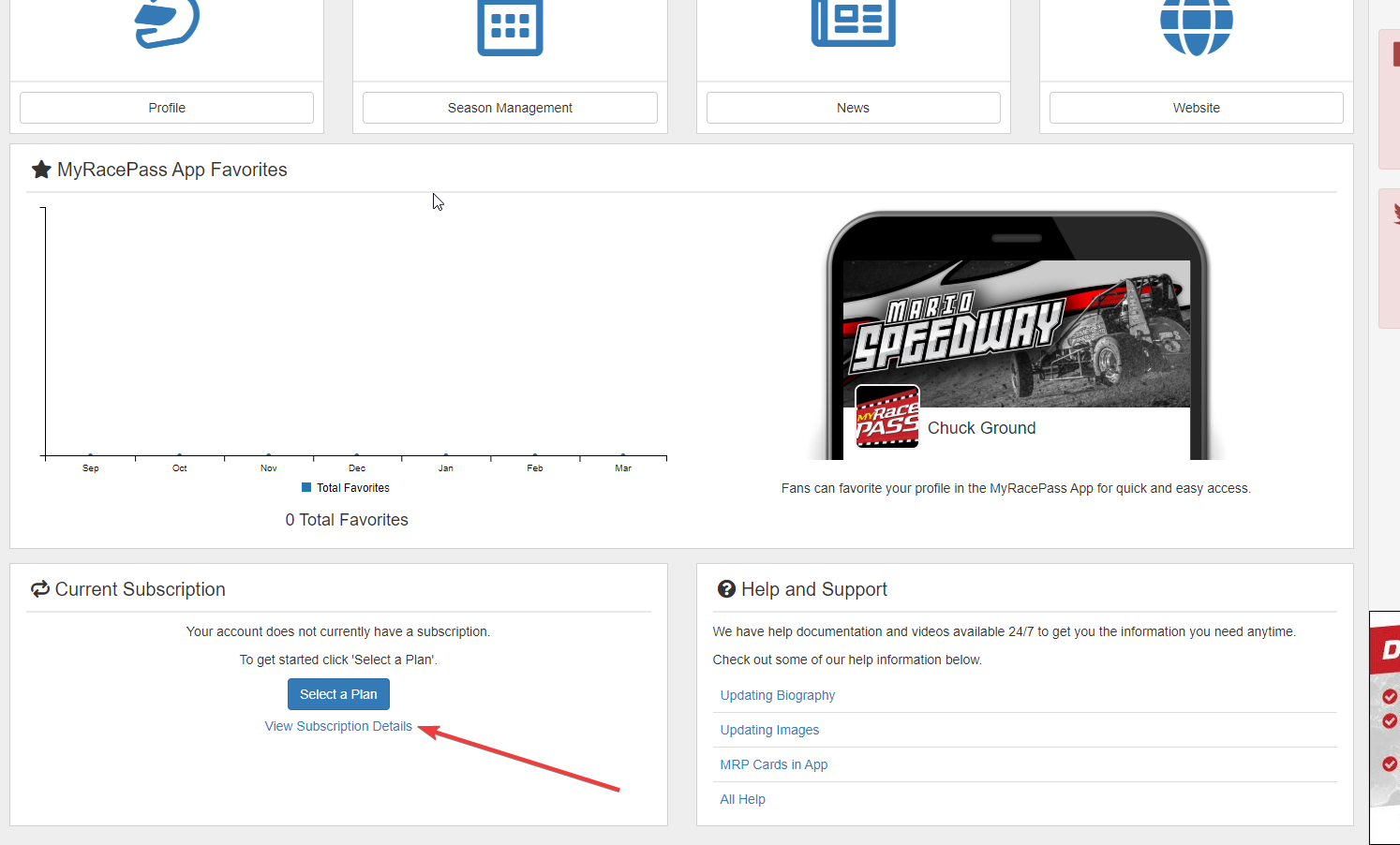Click 'Fans can favorite your profile' caption

pos(1016,488)
